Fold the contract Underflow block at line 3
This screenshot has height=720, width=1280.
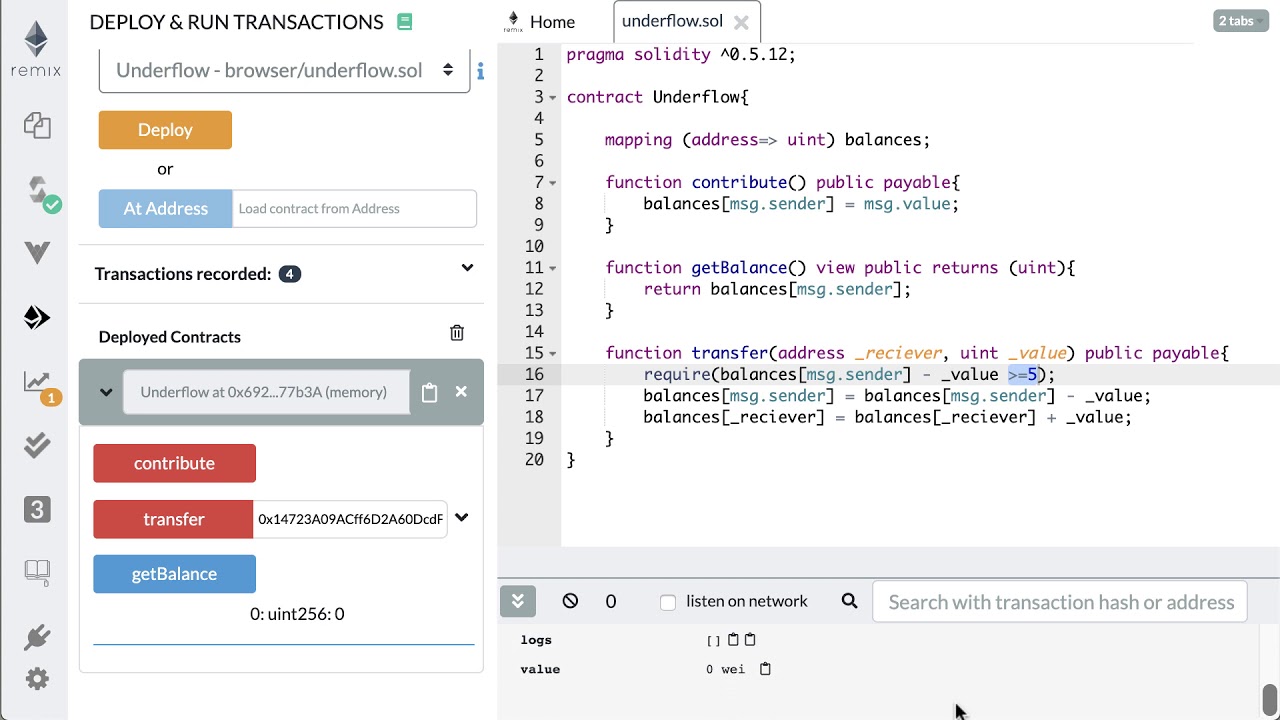[553, 98]
